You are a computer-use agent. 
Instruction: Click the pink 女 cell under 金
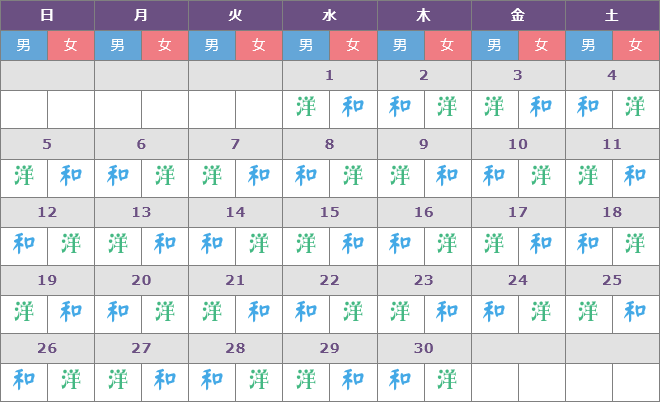pyautogui.click(x=541, y=45)
